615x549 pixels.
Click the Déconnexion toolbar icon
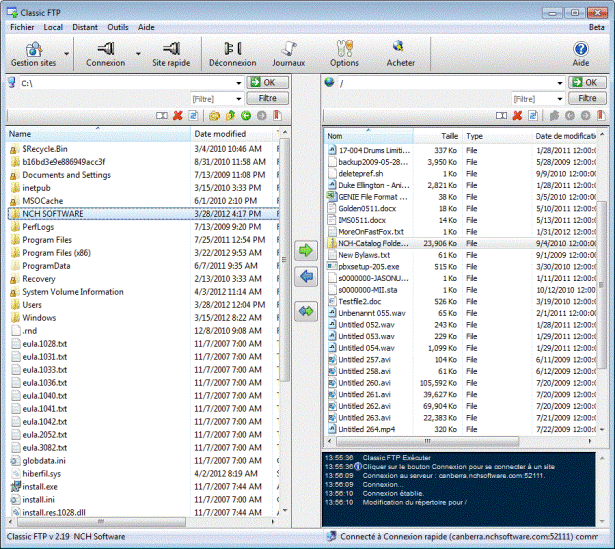tap(233, 54)
